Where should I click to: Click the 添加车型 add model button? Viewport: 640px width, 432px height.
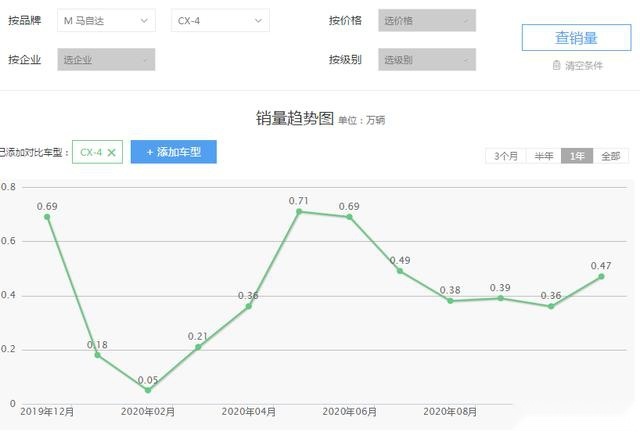coord(173,152)
